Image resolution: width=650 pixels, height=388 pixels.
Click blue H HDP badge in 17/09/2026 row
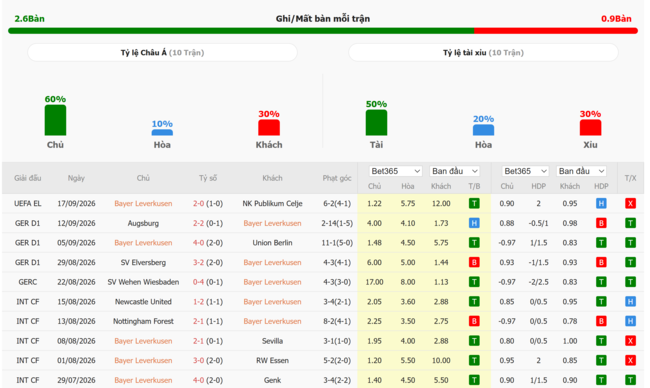click(x=601, y=204)
